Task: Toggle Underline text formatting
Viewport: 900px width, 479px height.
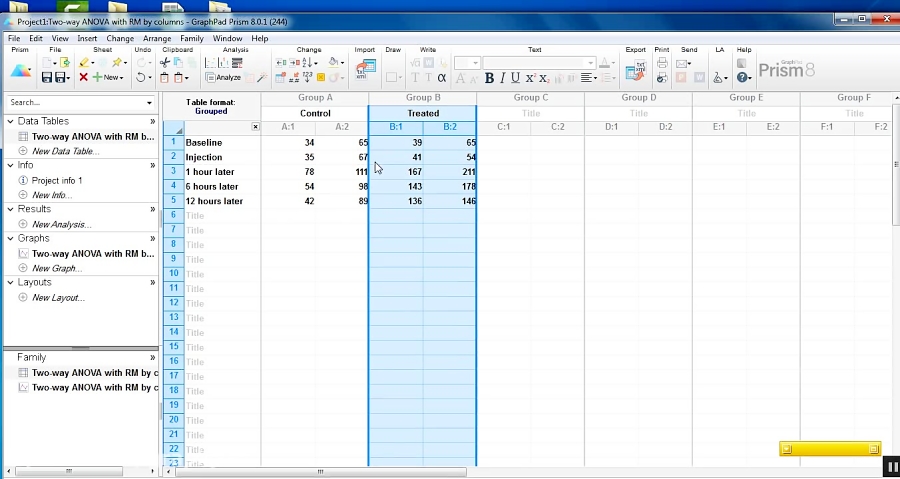Action: click(x=515, y=78)
